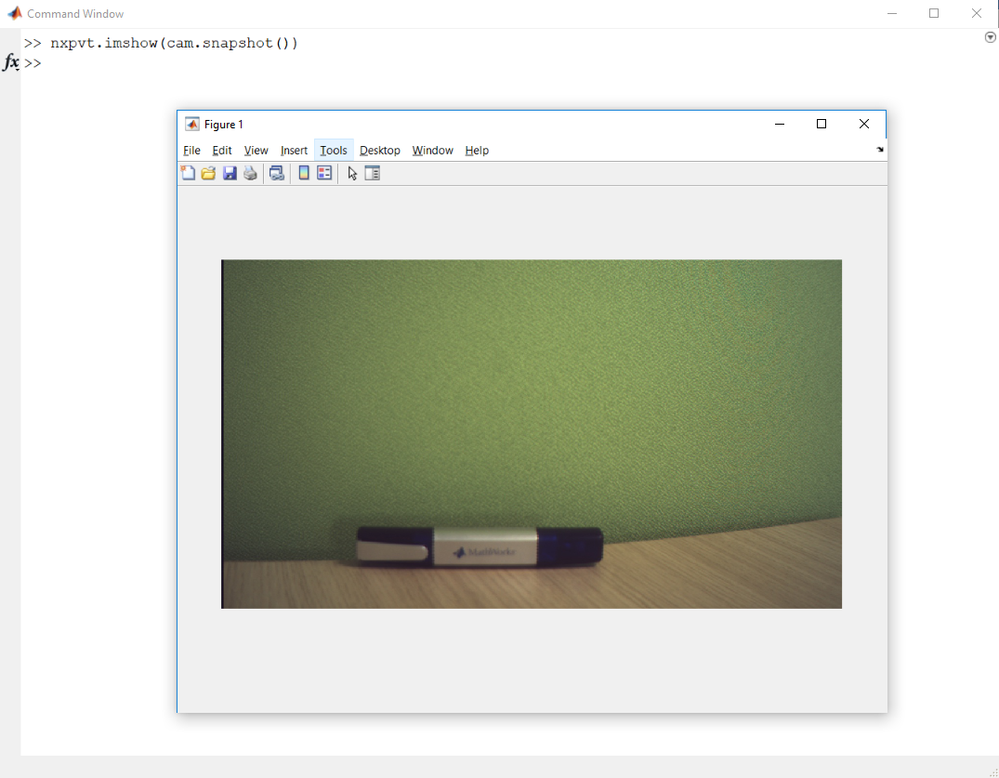Open the Property Inspector toolbar icon

point(372,173)
